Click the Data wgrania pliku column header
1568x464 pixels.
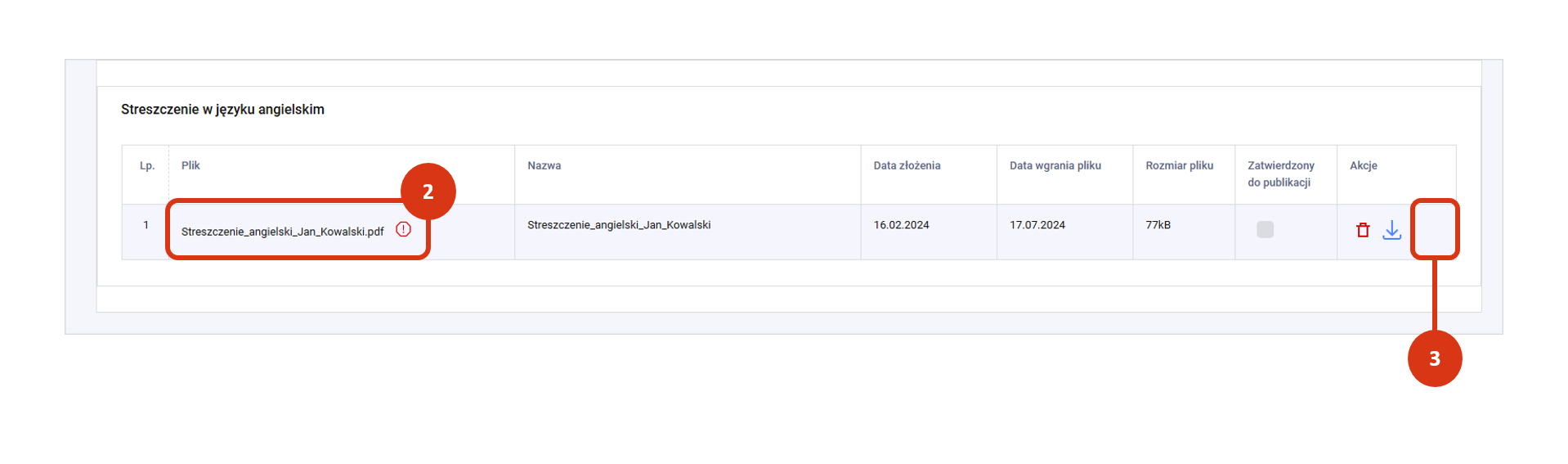tap(1055, 165)
